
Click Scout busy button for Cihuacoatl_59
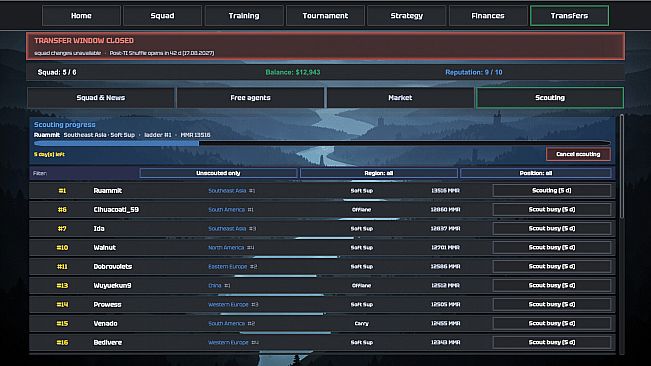pyautogui.click(x=552, y=210)
